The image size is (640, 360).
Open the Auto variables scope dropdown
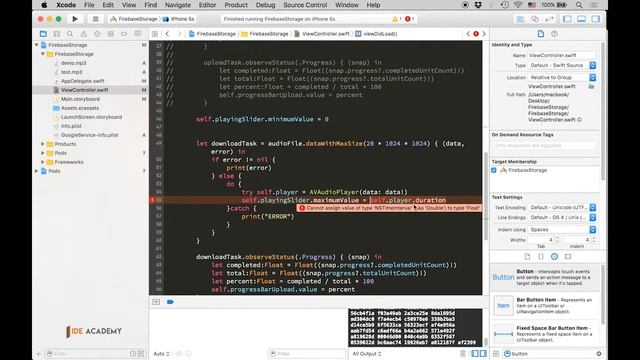point(161,353)
